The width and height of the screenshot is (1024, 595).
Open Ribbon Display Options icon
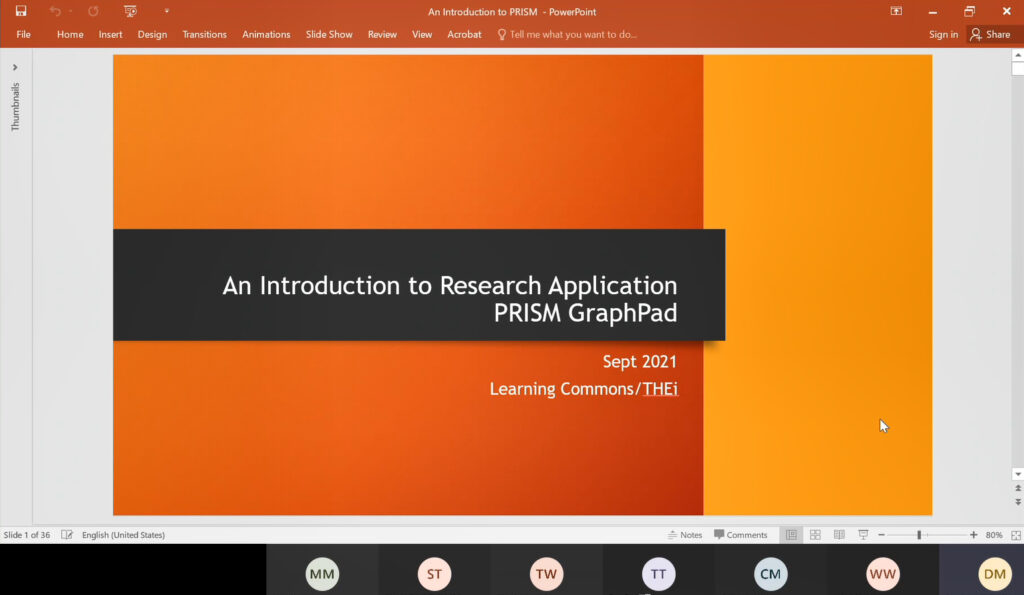896,11
